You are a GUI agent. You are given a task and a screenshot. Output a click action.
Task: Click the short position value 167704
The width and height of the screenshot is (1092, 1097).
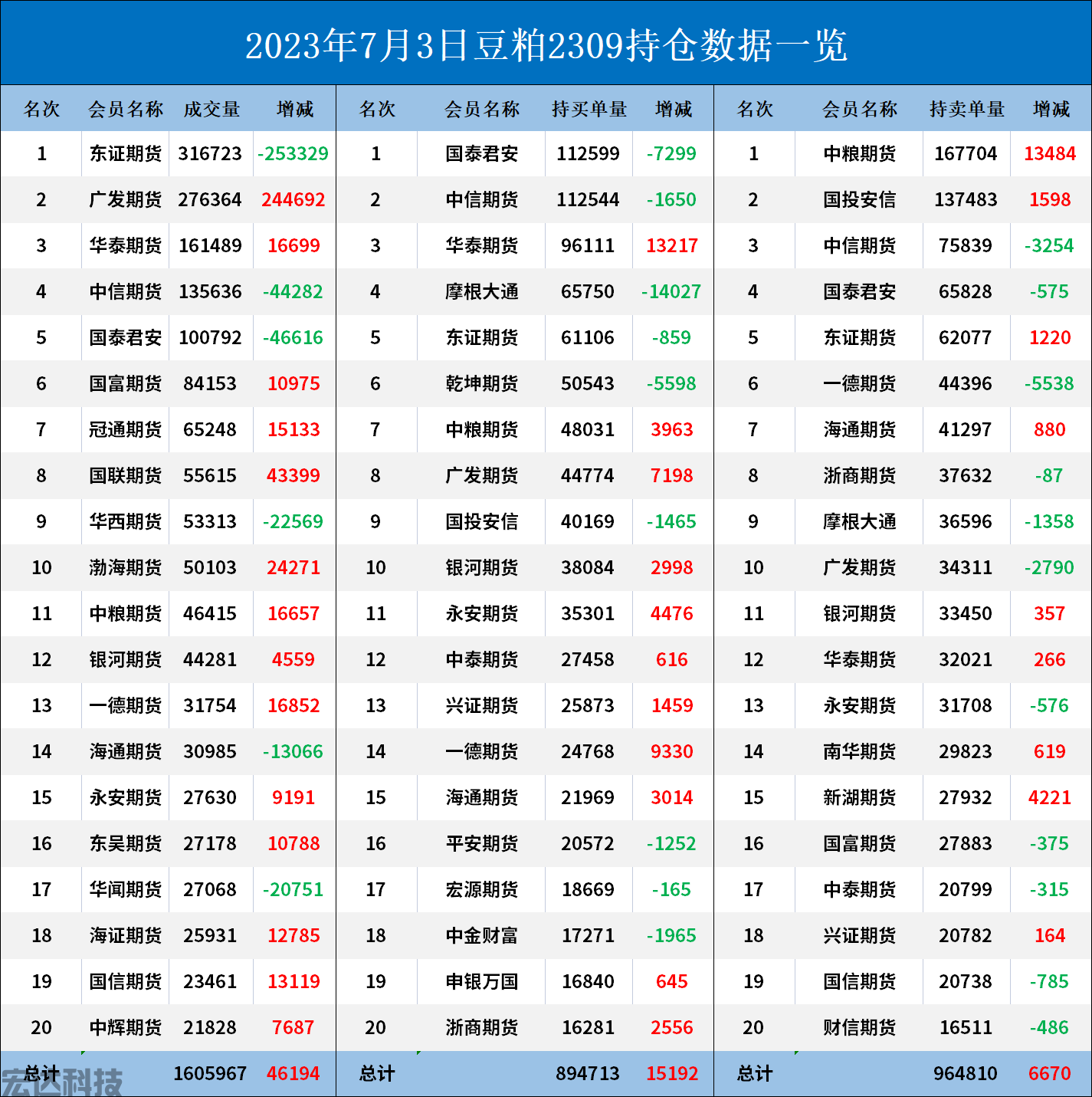(966, 153)
